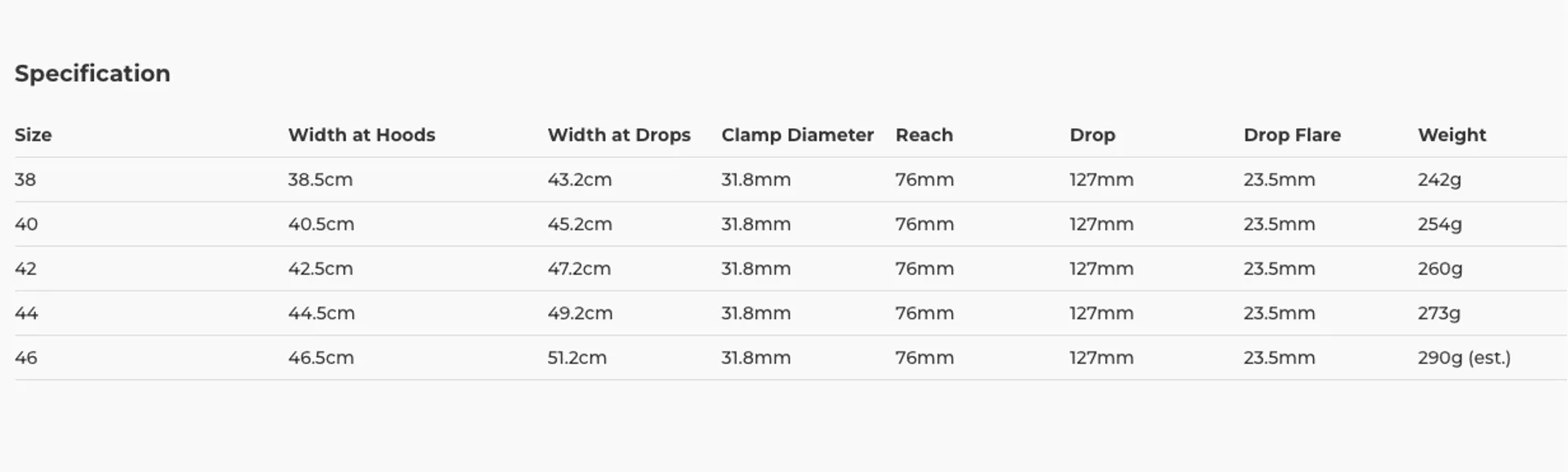
Task: Select the Width at Hoods column header
Action: (361, 135)
